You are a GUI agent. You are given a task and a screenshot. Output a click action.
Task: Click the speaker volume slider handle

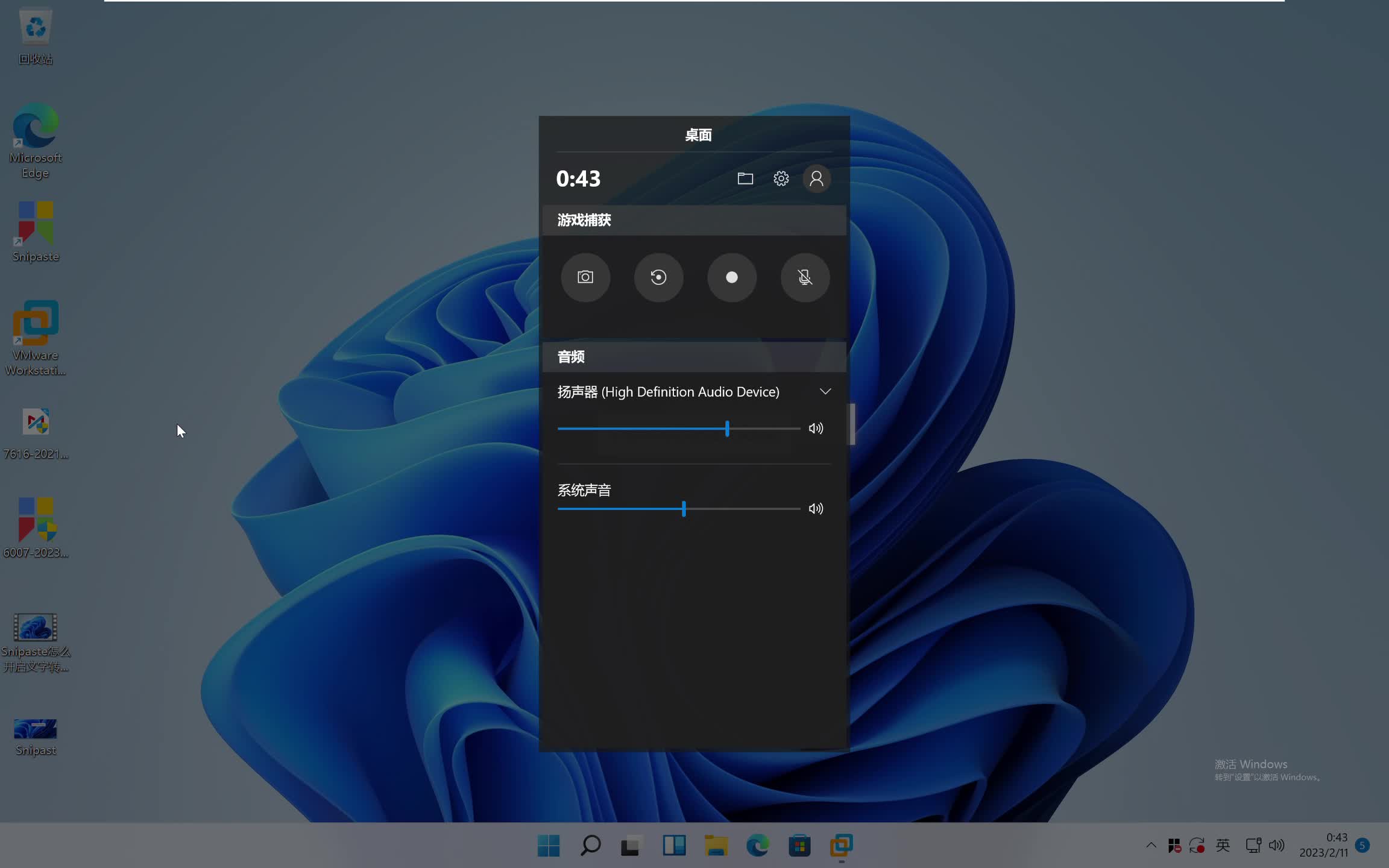click(727, 429)
